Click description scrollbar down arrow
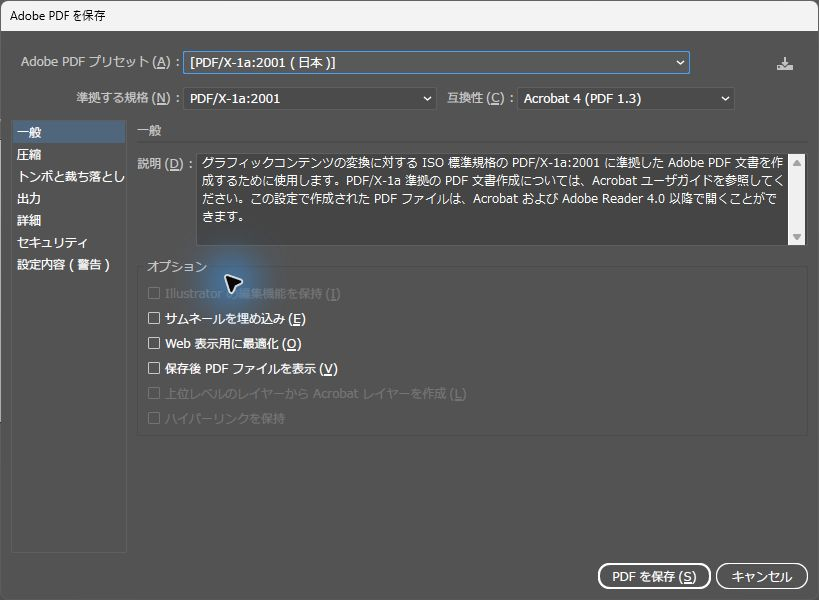The width and height of the screenshot is (819, 600). click(797, 237)
